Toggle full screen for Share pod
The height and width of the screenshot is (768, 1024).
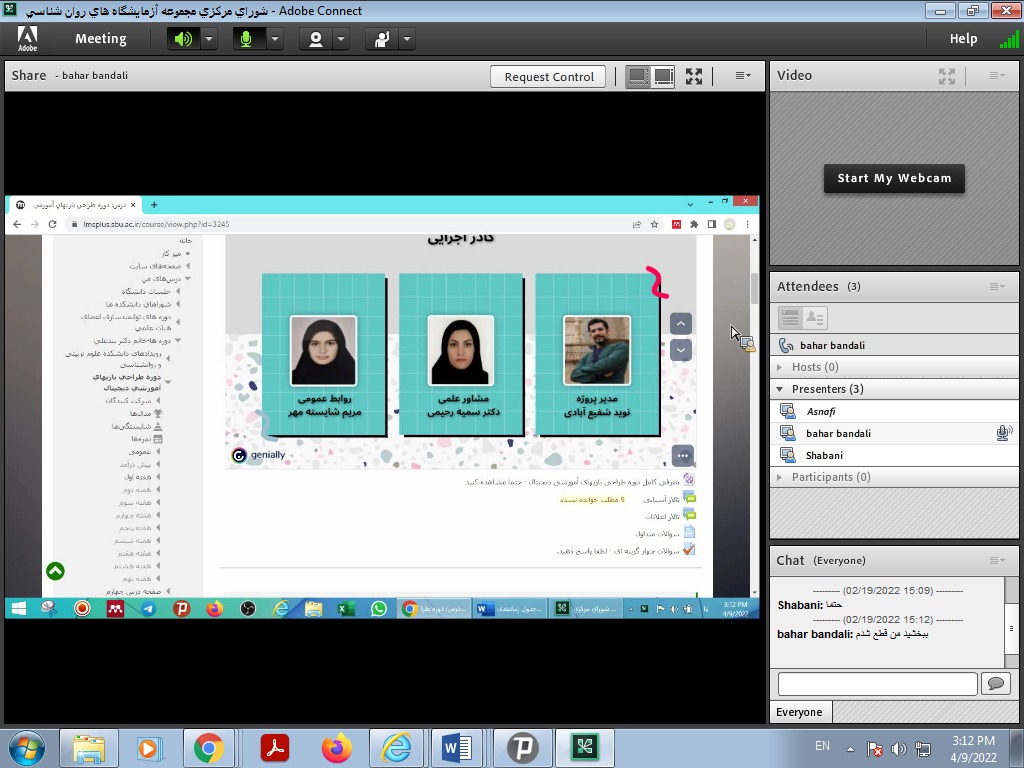pyautogui.click(x=694, y=76)
